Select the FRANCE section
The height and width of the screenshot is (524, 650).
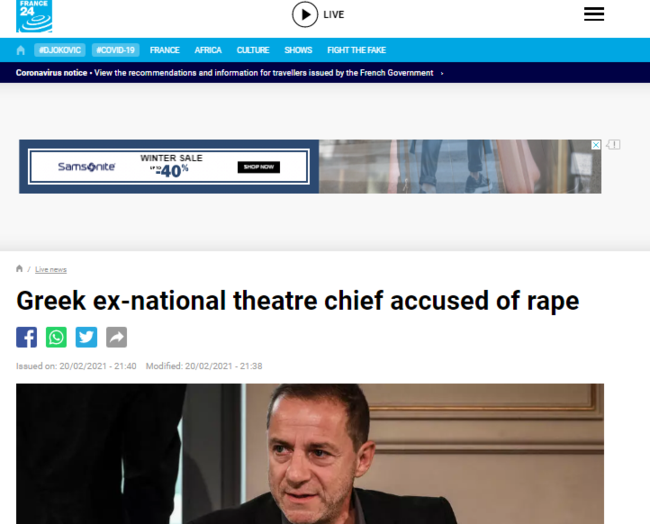[x=165, y=50]
